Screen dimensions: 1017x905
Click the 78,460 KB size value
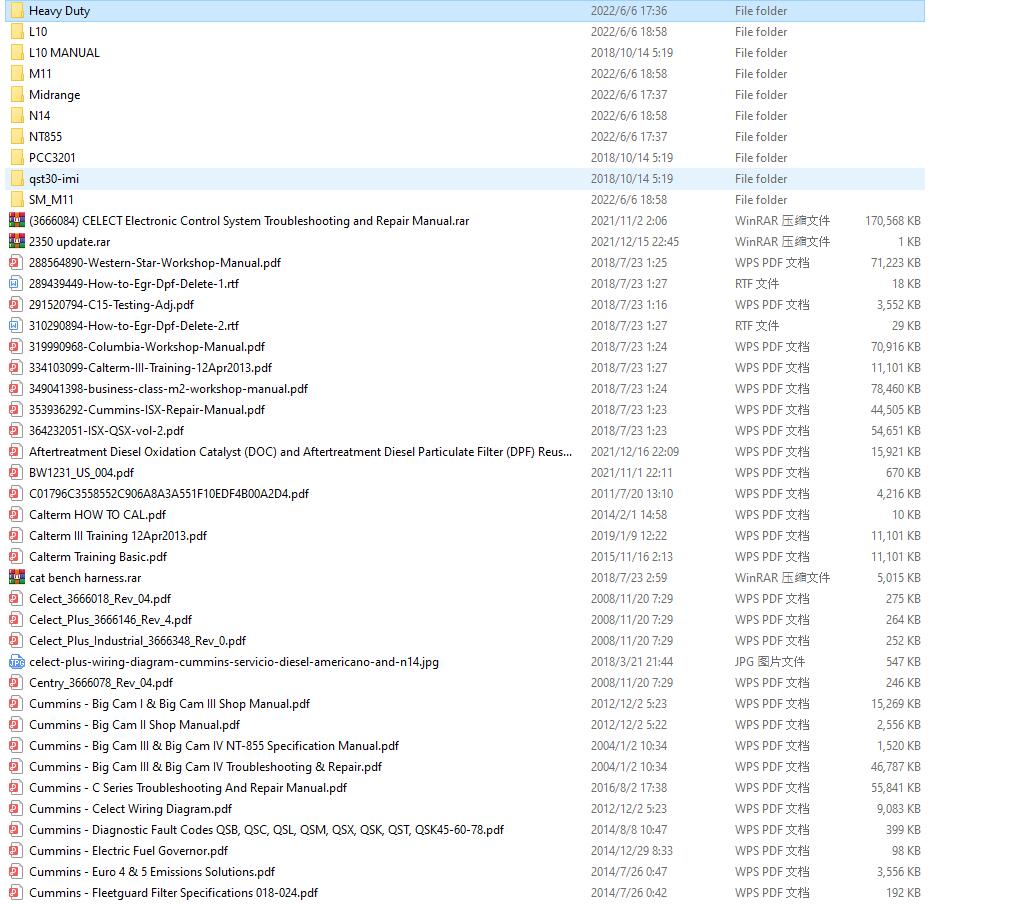point(896,389)
